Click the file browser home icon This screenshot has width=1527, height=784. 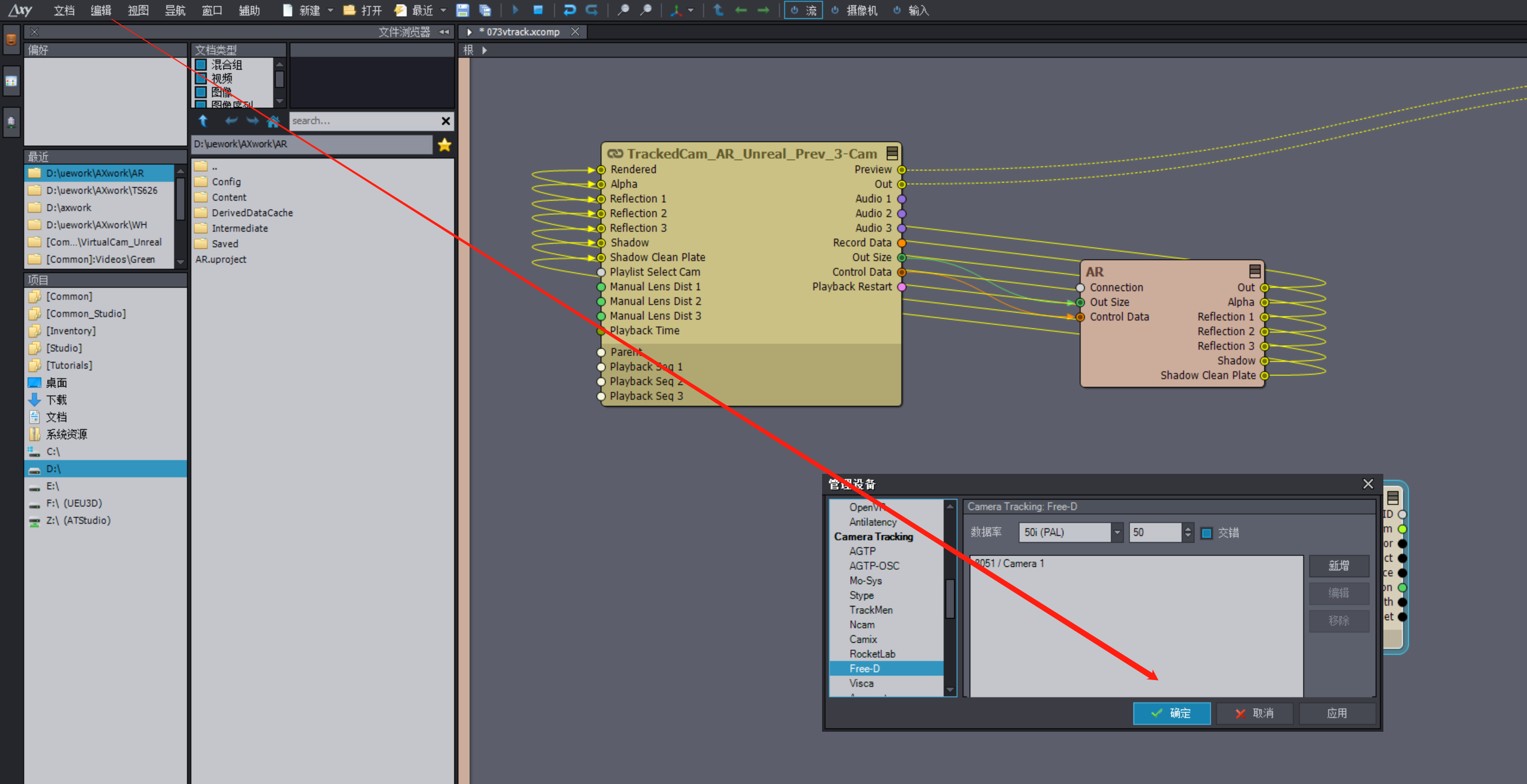pos(273,122)
